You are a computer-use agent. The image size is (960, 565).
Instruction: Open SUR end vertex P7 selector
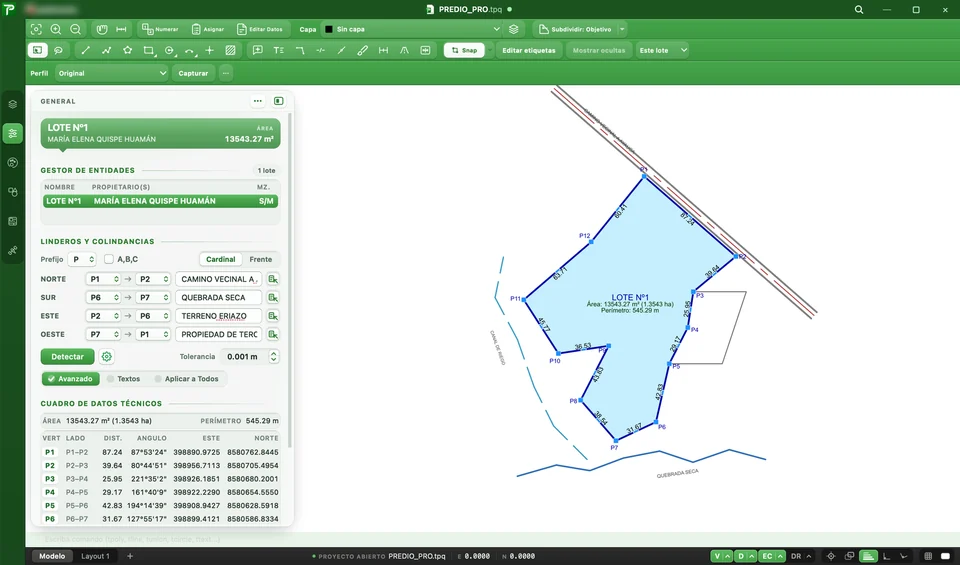coord(153,297)
